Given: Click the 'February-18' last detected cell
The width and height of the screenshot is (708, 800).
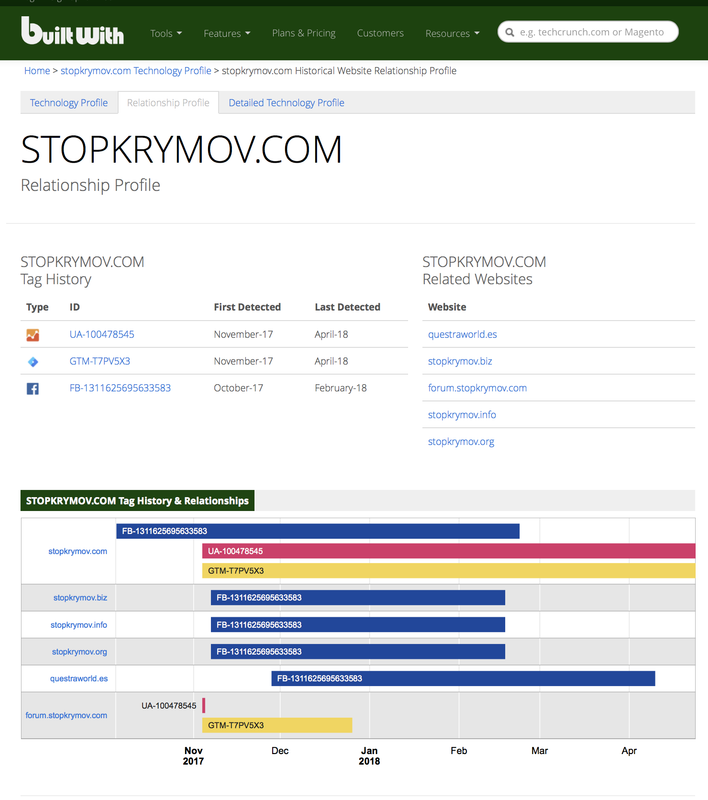Looking at the screenshot, I should pos(341,388).
